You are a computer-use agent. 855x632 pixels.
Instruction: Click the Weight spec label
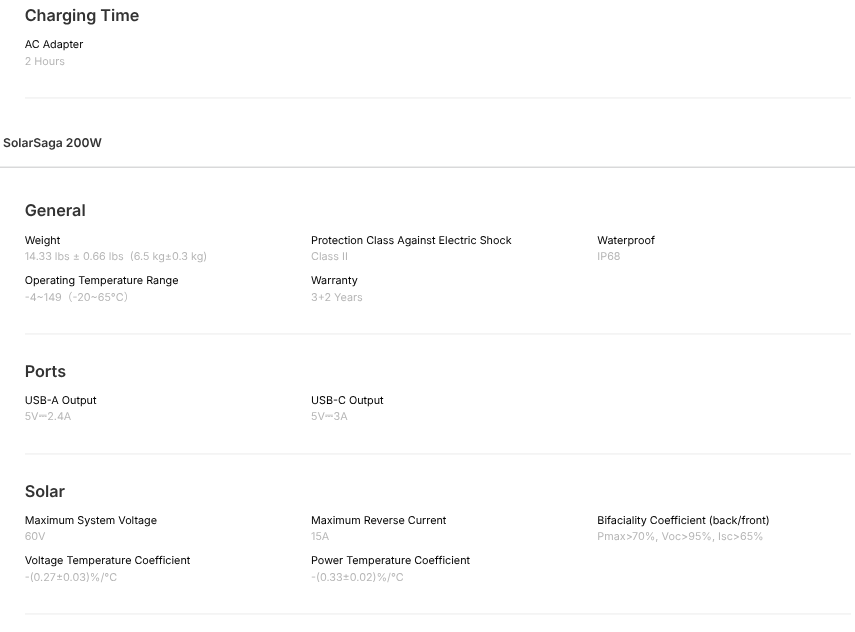(42, 240)
